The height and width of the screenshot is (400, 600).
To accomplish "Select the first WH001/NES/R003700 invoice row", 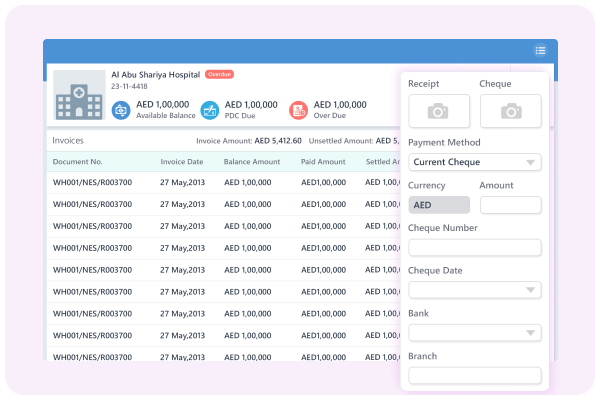I will coord(90,183).
